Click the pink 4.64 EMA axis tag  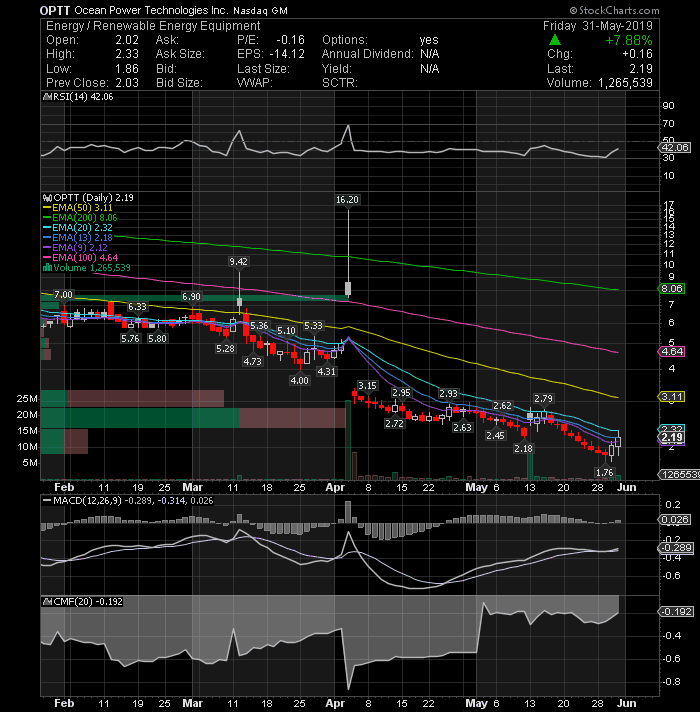point(671,351)
